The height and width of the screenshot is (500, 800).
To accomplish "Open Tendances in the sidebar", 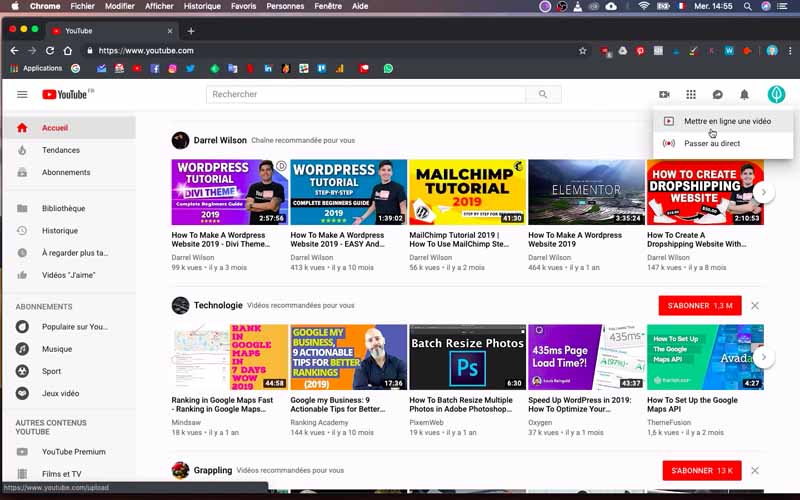I will (69, 150).
